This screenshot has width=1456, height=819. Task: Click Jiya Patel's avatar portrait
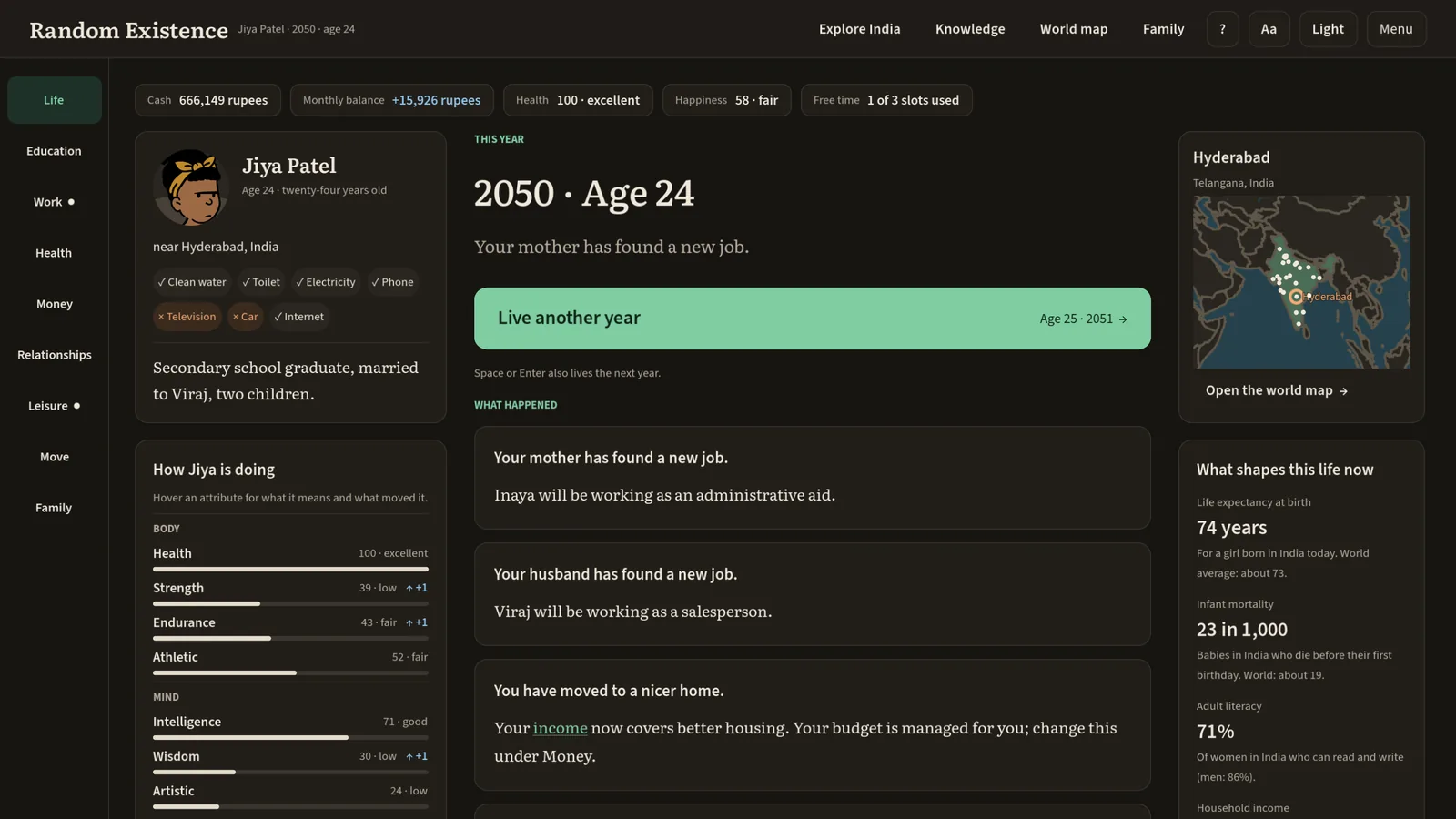189,187
